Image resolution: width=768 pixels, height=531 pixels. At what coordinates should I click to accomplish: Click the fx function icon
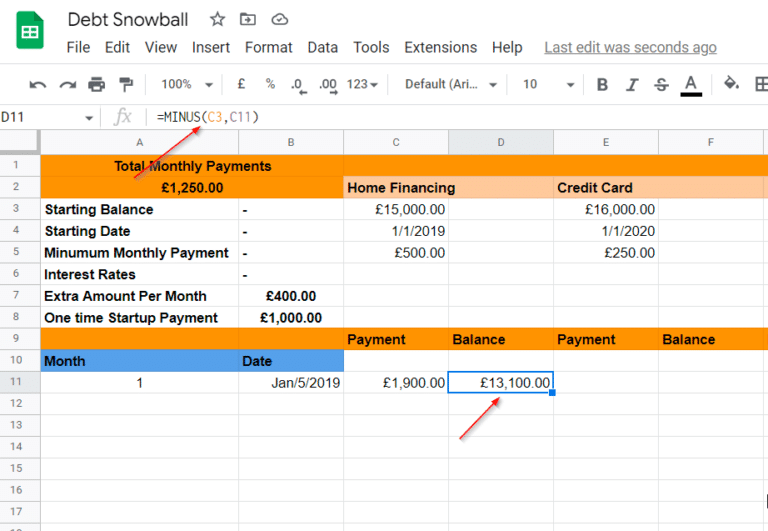[x=122, y=117]
